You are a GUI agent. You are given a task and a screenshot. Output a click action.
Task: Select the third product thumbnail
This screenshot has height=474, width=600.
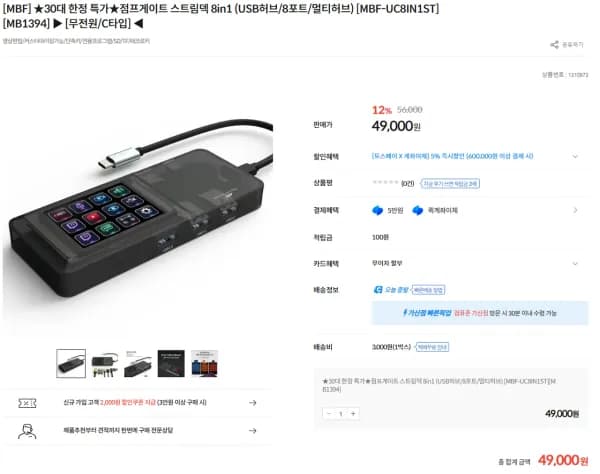coord(138,364)
